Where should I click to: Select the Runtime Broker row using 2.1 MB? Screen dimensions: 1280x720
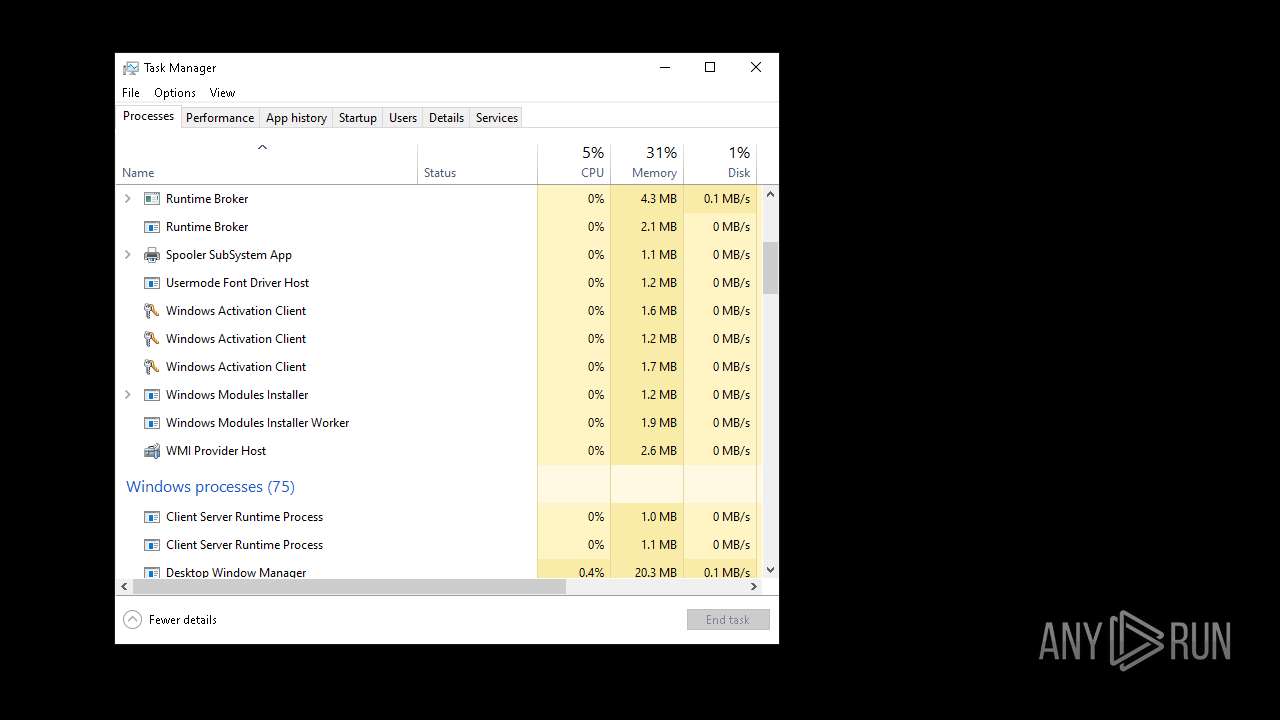coord(437,227)
